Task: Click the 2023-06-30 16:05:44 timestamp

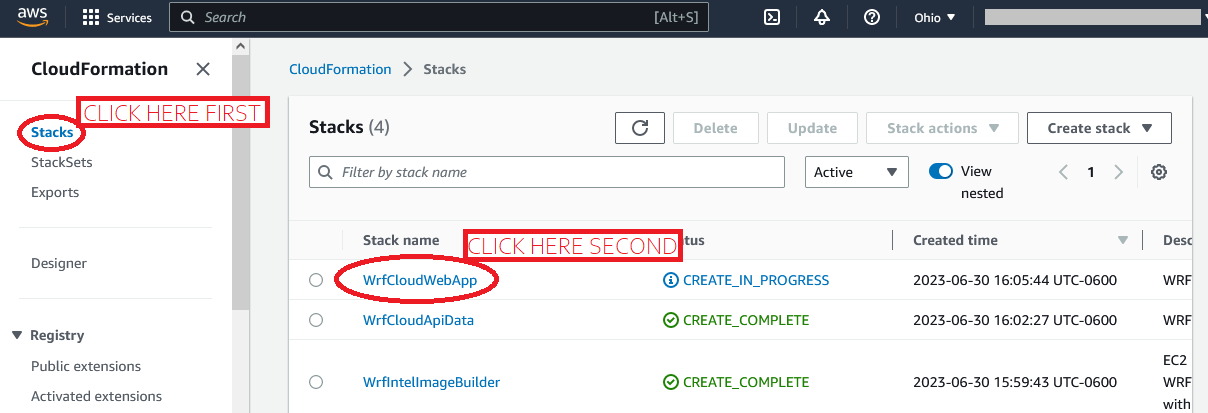Action: point(1015,280)
